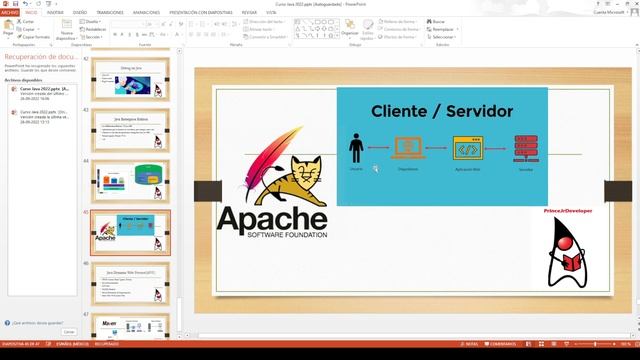The height and width of the screenshot is (360, 640).
Task: Click Alinear texto option
Action: [x=259, y=29]
